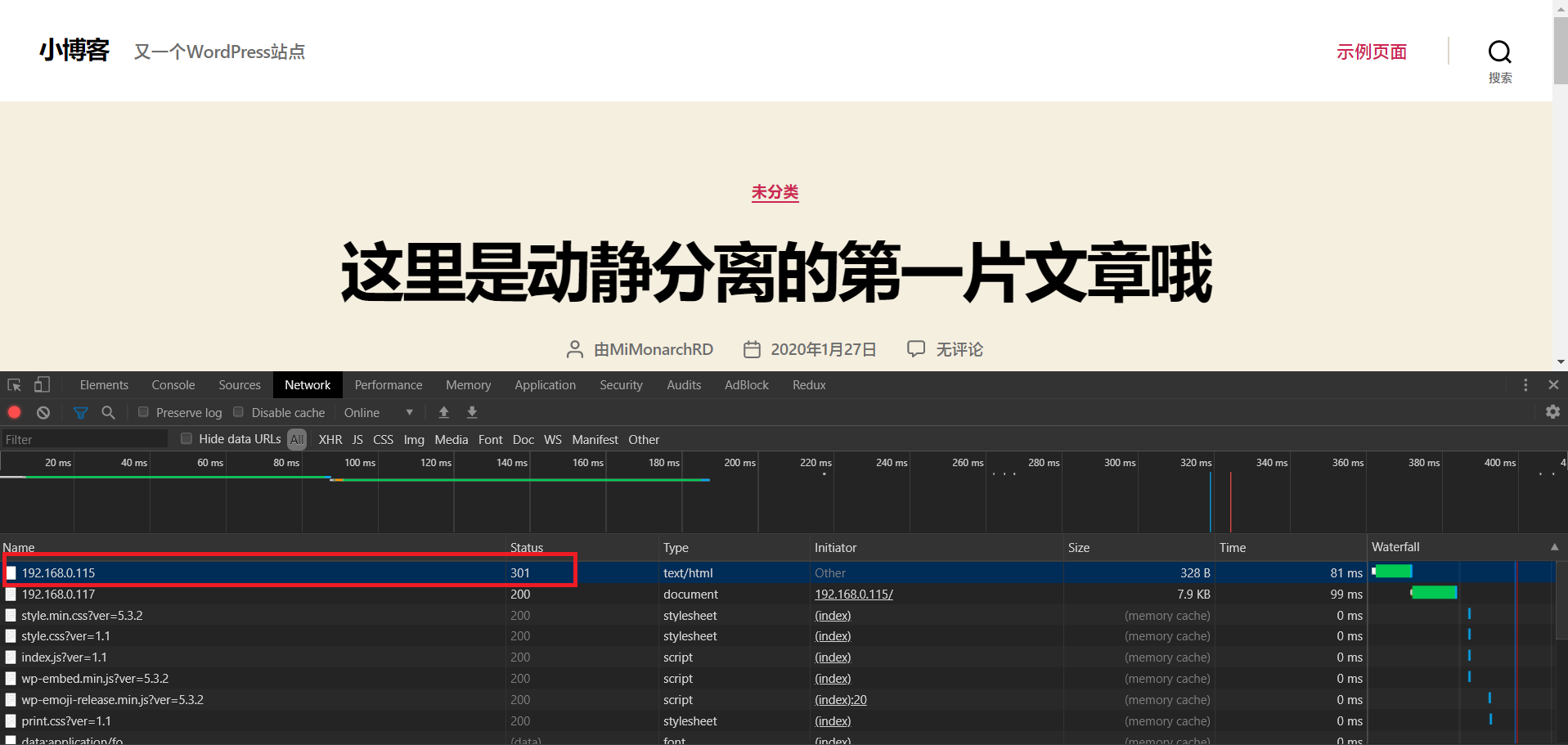Toggle the network filter funnel icon
Viewport: 1568px width, 745px height.
coord(80,412)
